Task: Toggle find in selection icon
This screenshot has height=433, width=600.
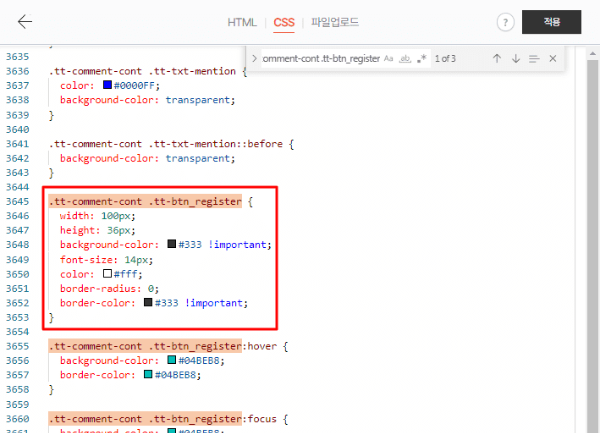Action: [534, 59]
